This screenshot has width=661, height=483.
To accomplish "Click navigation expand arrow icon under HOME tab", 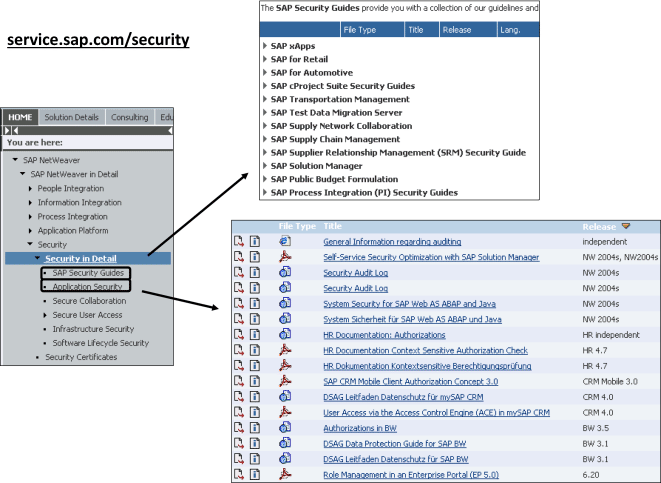I will (x=7, y=131).
